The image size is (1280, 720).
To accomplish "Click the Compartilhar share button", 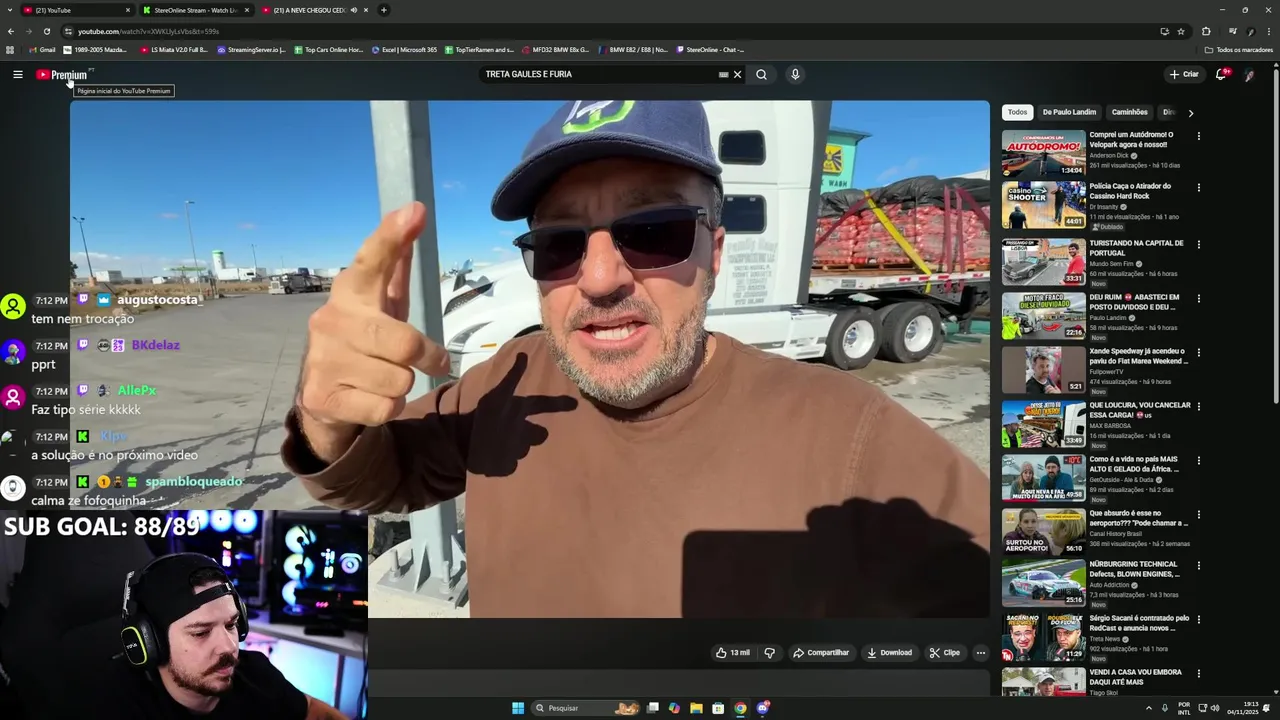I will tap(821, 653).
